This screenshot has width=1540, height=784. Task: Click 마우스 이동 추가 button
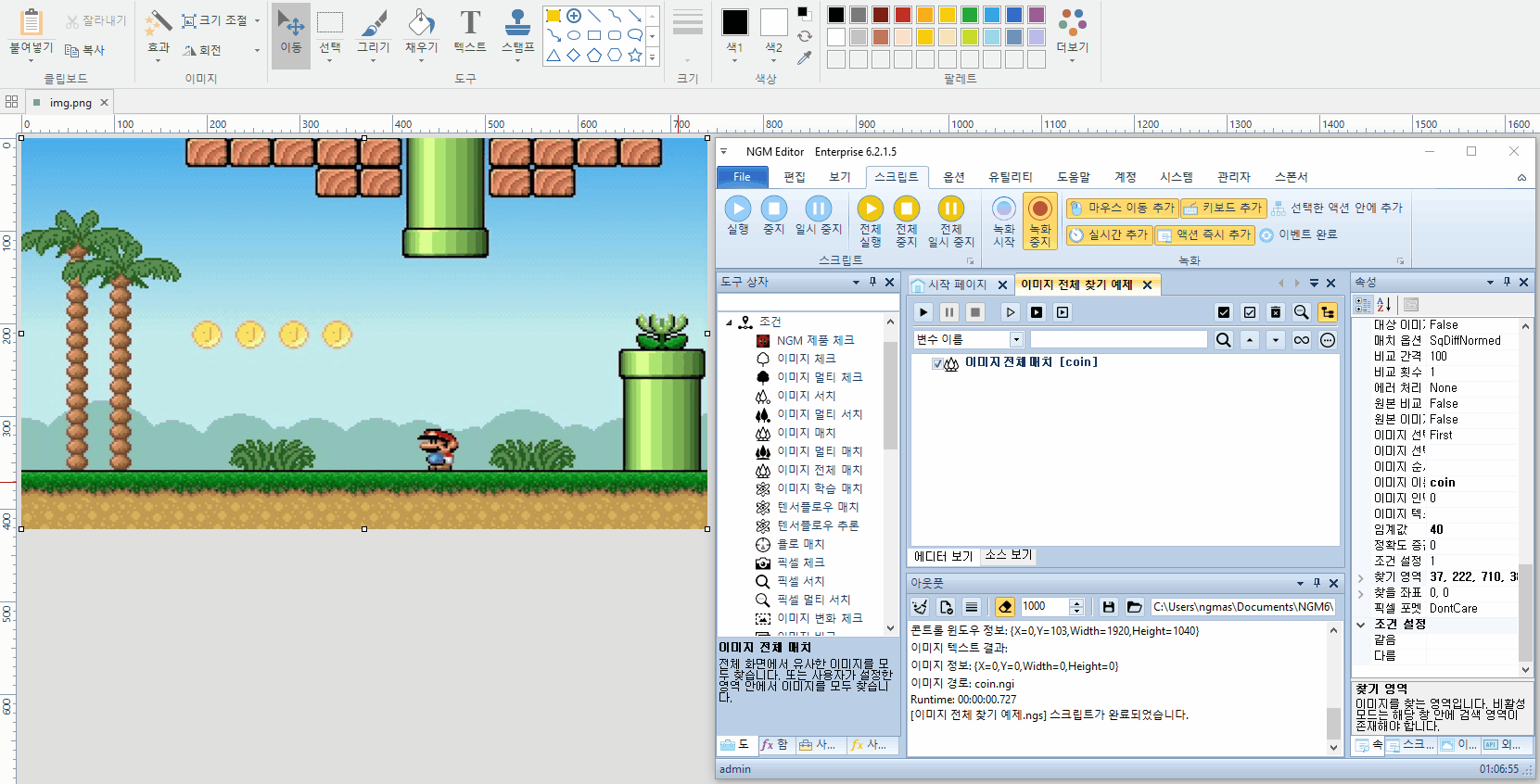coord(1121,208)
